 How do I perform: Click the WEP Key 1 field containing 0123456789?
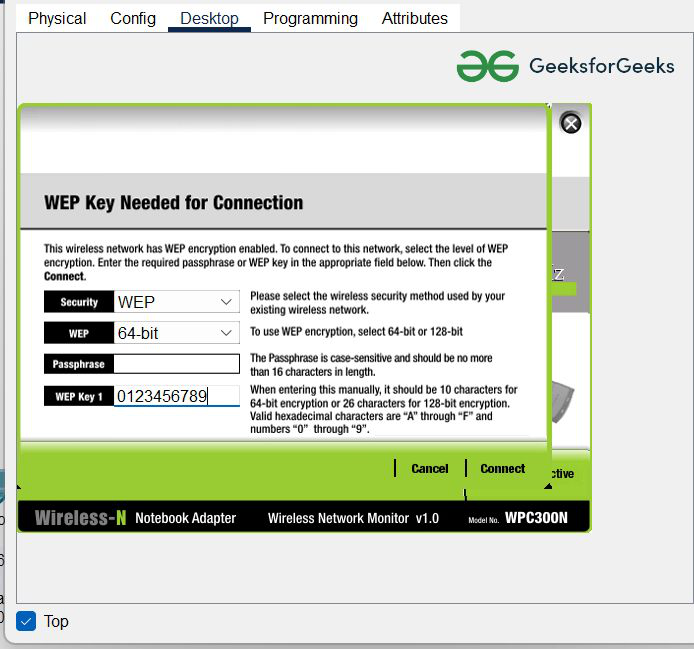point(176,397)
